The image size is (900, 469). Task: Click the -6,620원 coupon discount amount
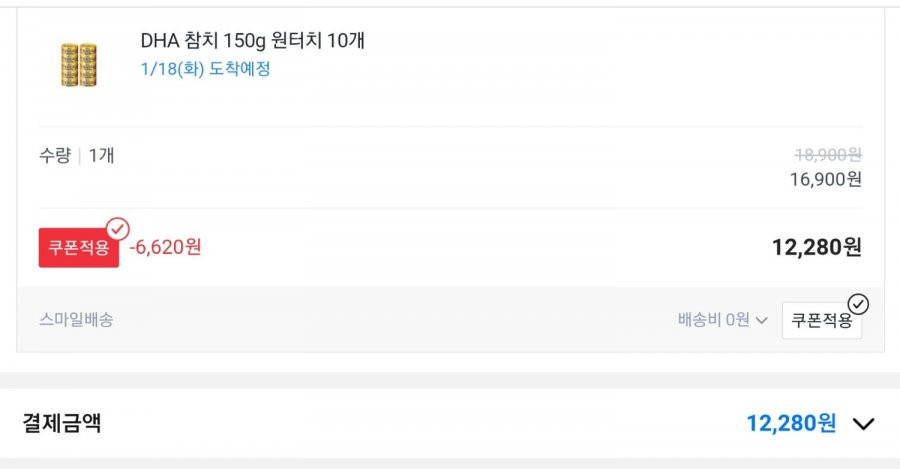[x=165, y=247]
